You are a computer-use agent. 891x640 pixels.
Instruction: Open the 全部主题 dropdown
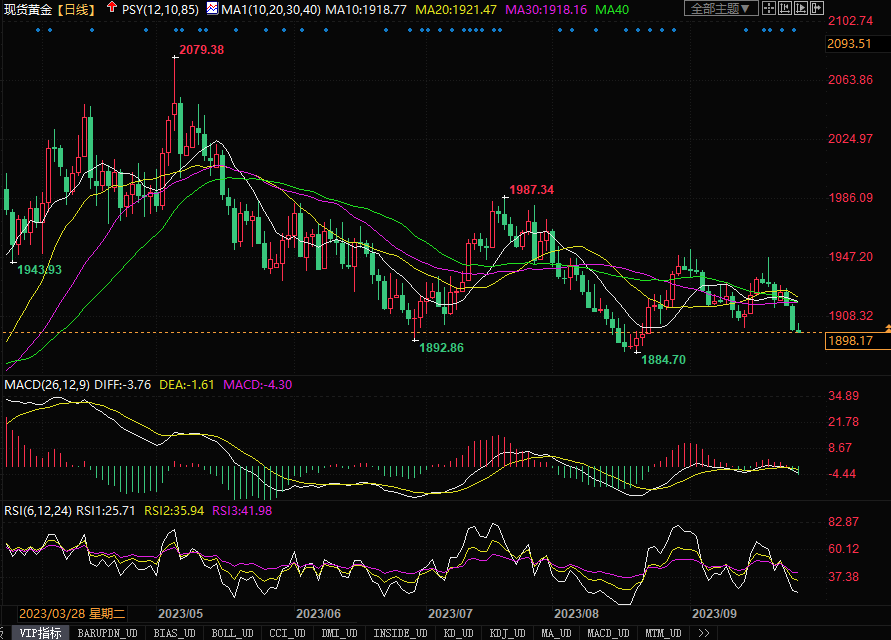(721, 9)
